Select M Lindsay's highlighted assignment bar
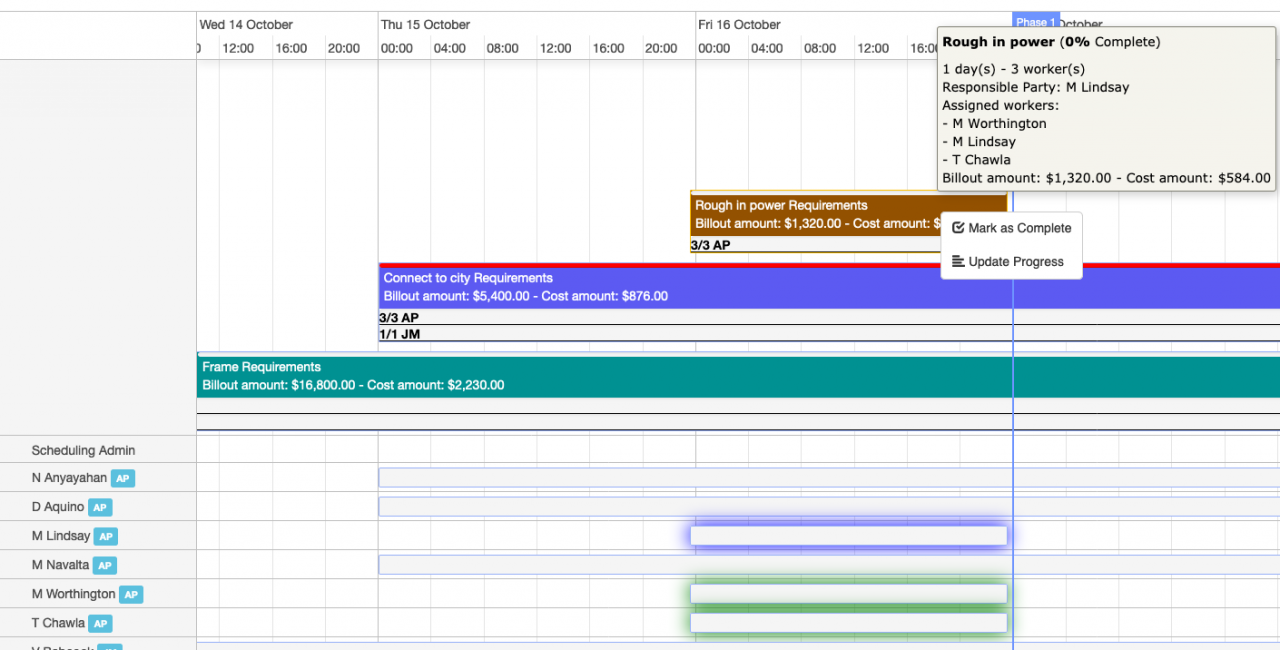Image resolution: width=1280 pixels, height=650 pixels. [x=848, y=536]
